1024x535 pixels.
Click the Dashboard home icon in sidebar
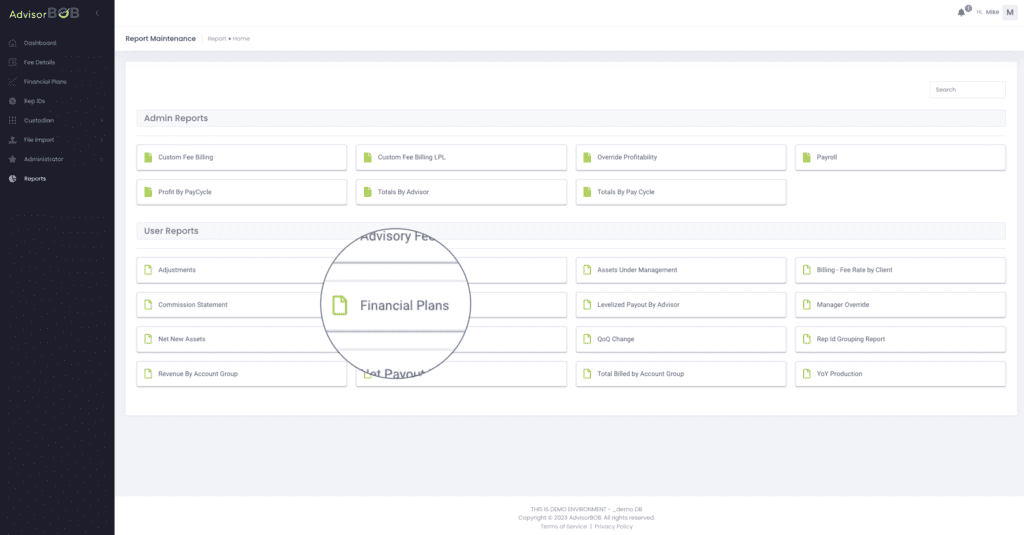[x=12, y=43]
